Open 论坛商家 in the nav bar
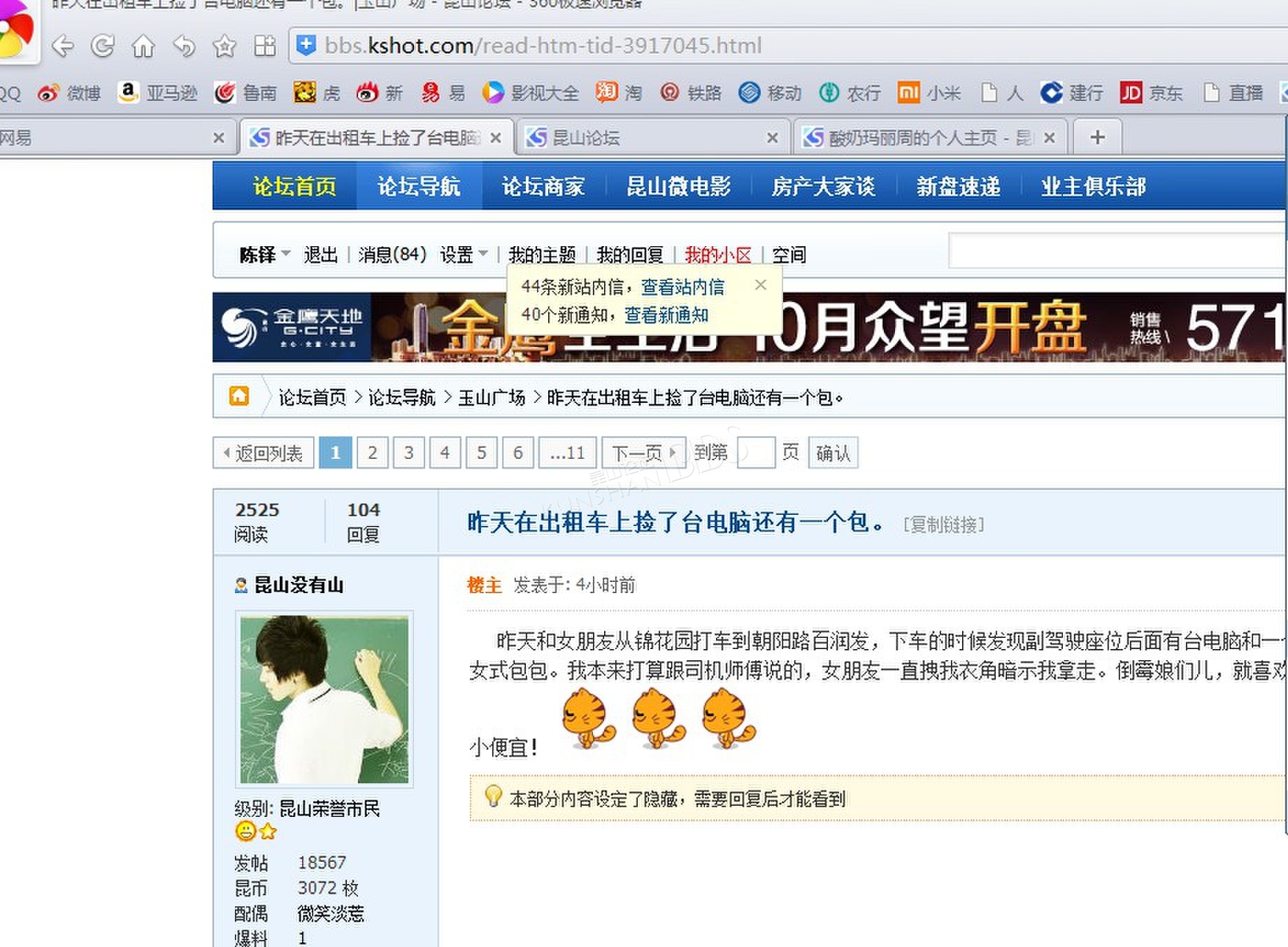 tap(543, 186)
